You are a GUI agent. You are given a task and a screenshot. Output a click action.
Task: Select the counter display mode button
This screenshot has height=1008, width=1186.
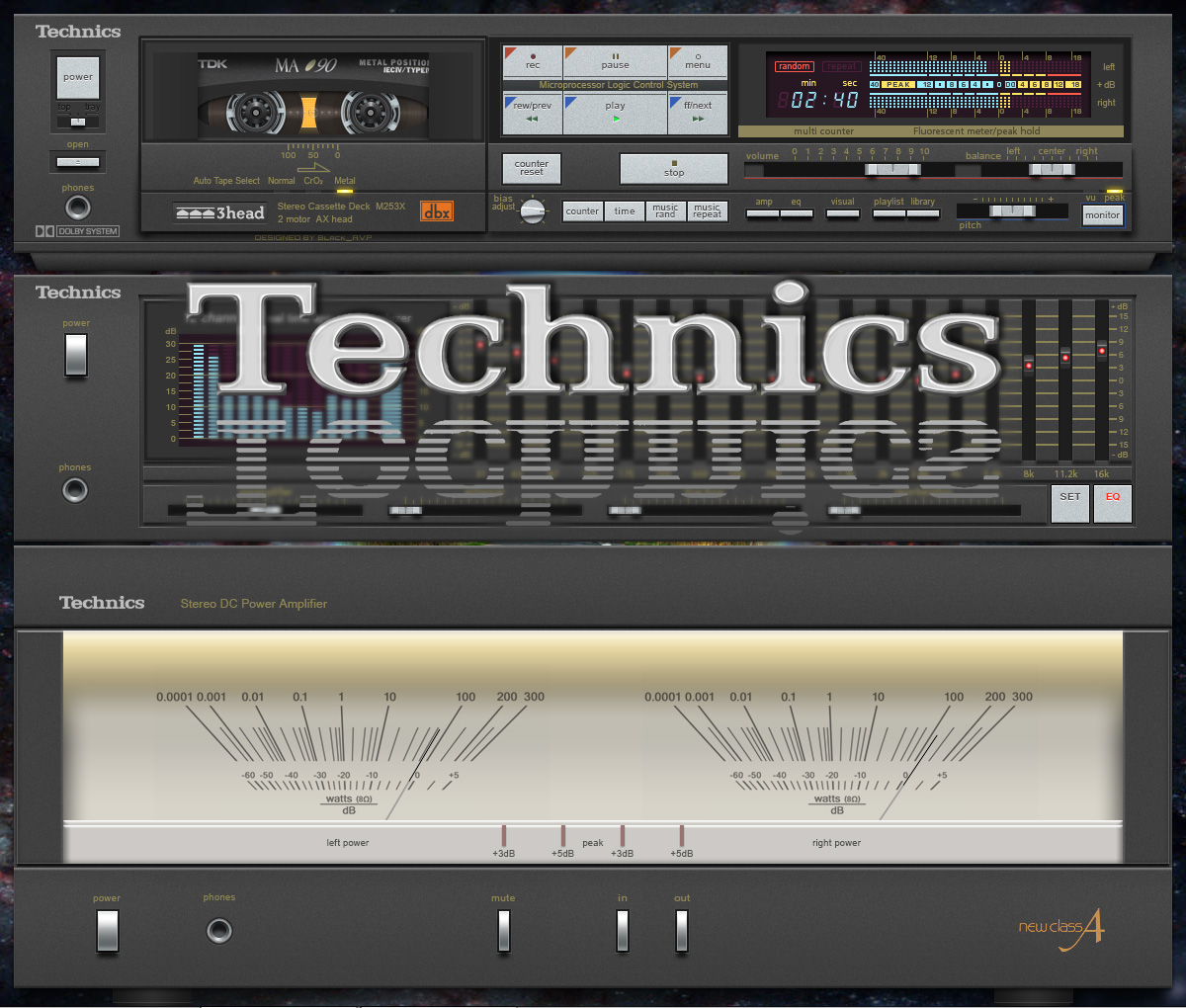582,210
